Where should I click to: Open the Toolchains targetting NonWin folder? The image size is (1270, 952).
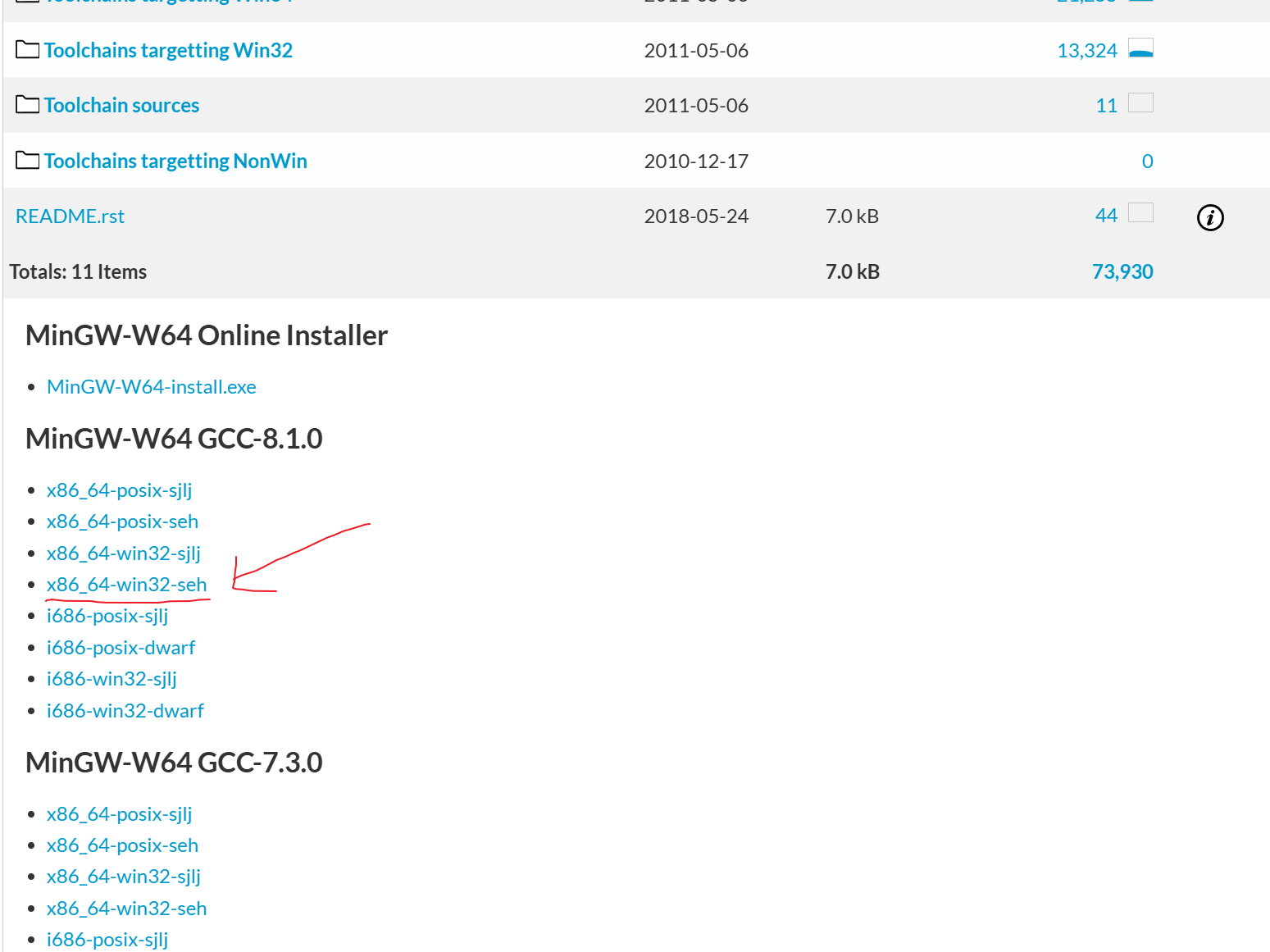tap(175, 161)
